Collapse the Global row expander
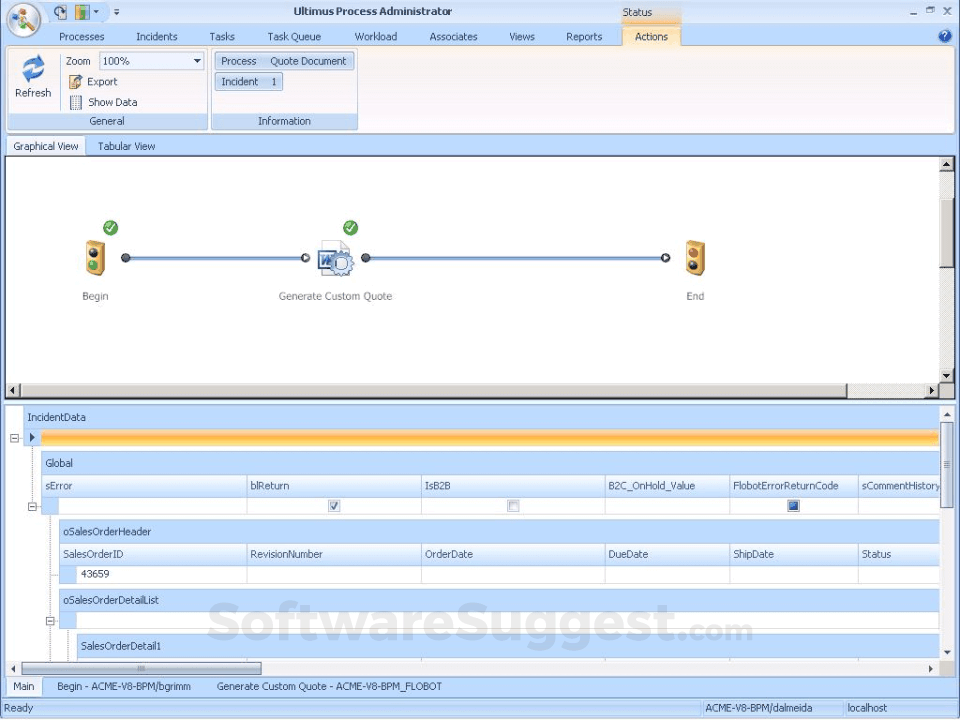The width and height of the screenshot is (960, 720). 32,506
